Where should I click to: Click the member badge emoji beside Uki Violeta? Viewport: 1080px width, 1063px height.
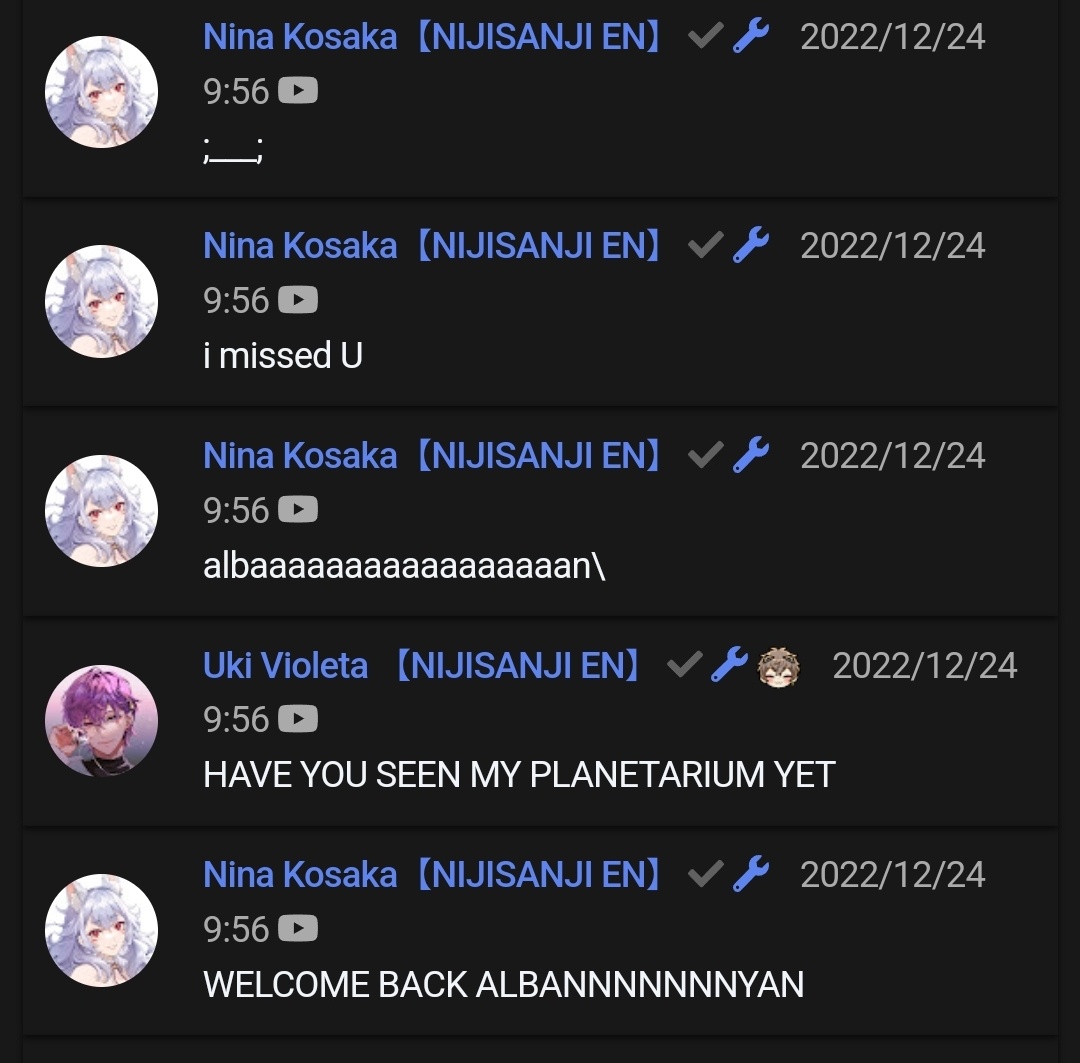778,666
